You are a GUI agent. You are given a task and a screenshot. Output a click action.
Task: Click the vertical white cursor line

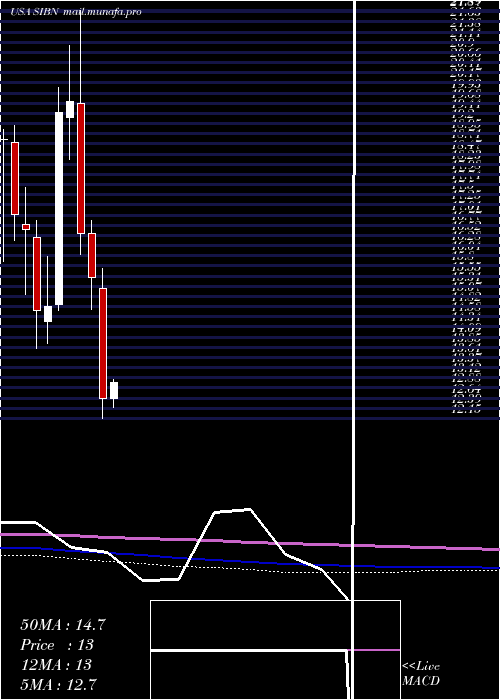point(354,348)
